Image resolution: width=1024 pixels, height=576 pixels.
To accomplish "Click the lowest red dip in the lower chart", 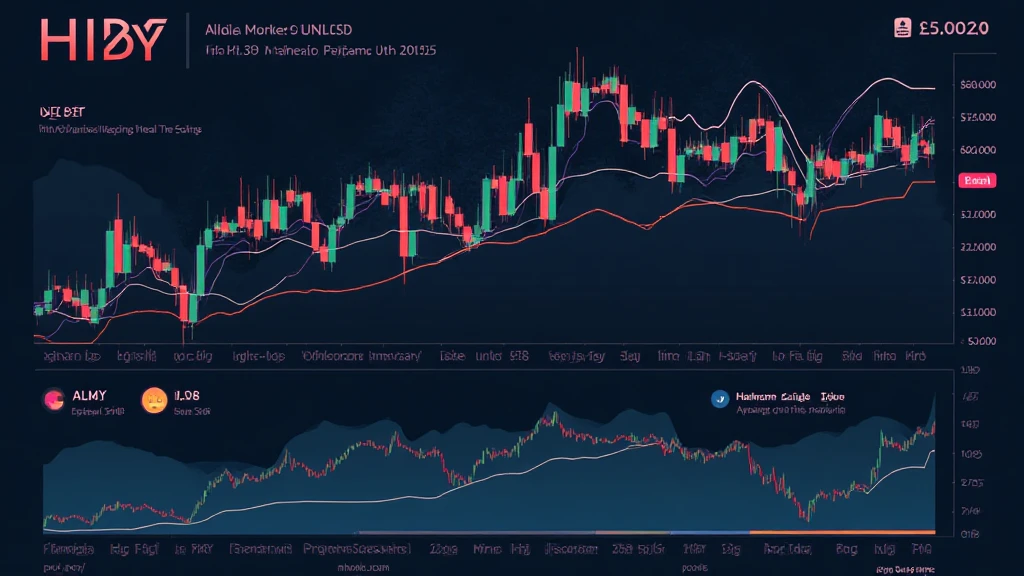I will [805, 515].
